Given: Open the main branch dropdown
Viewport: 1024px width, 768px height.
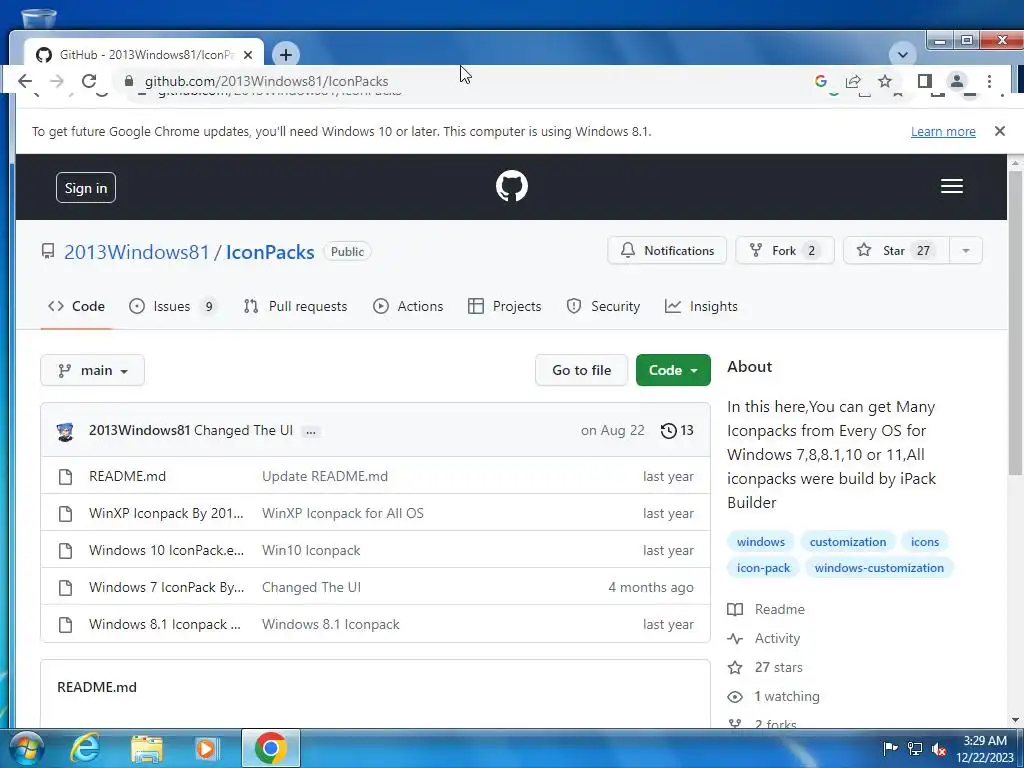Looking at the screenshot, I should point(93,370).
